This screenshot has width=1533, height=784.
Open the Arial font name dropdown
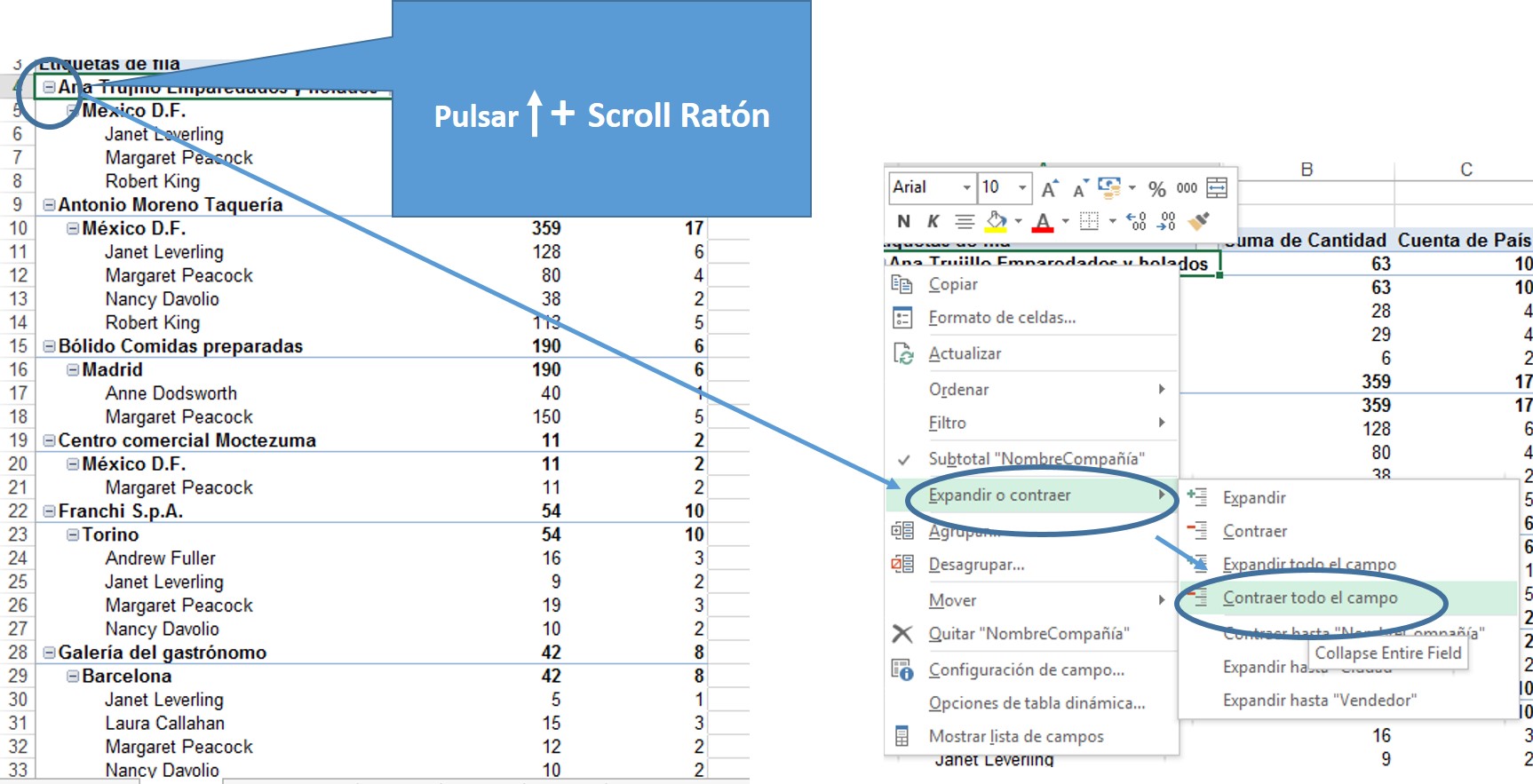coord(966,187)
